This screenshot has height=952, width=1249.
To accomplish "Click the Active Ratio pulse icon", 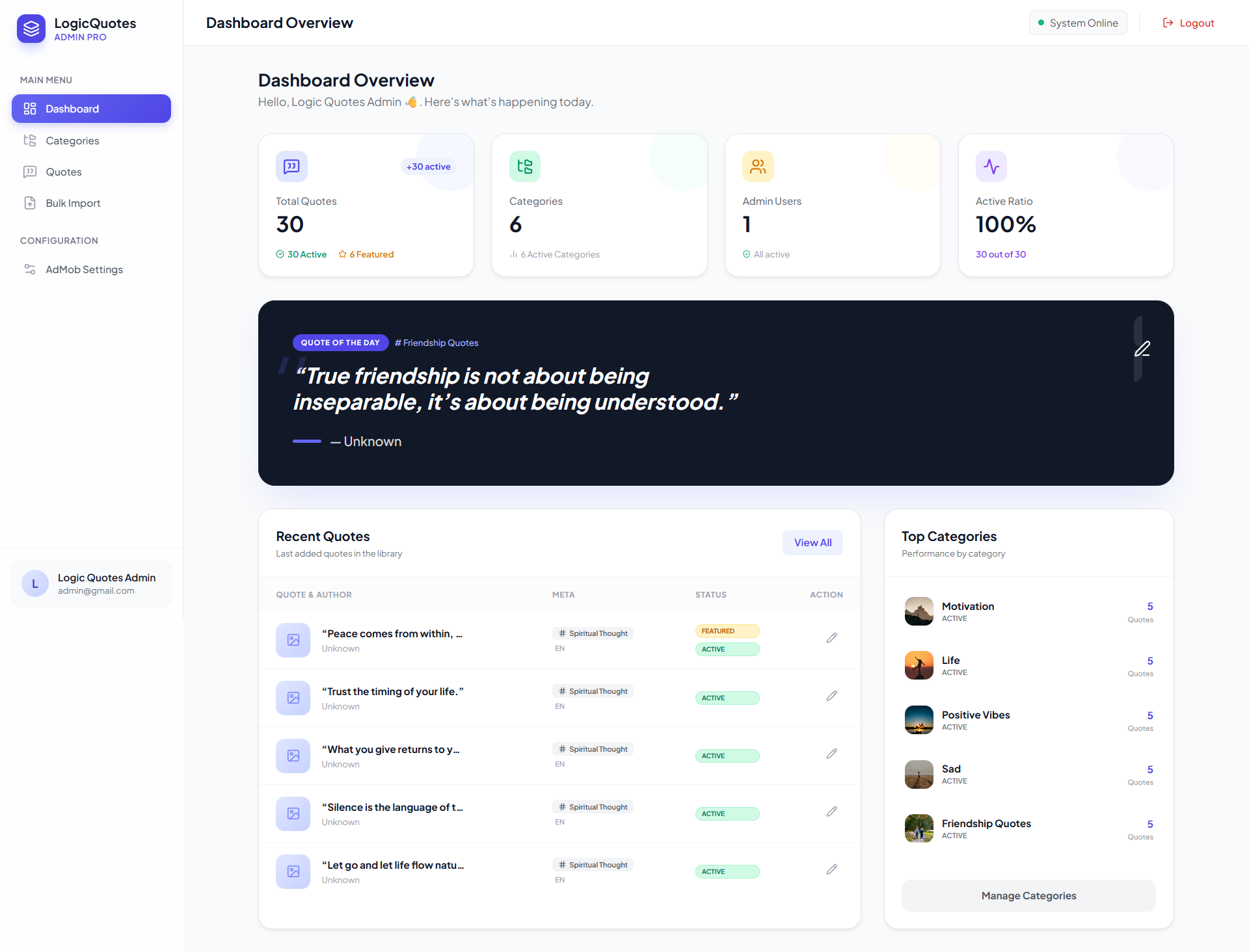I will 991,166.
